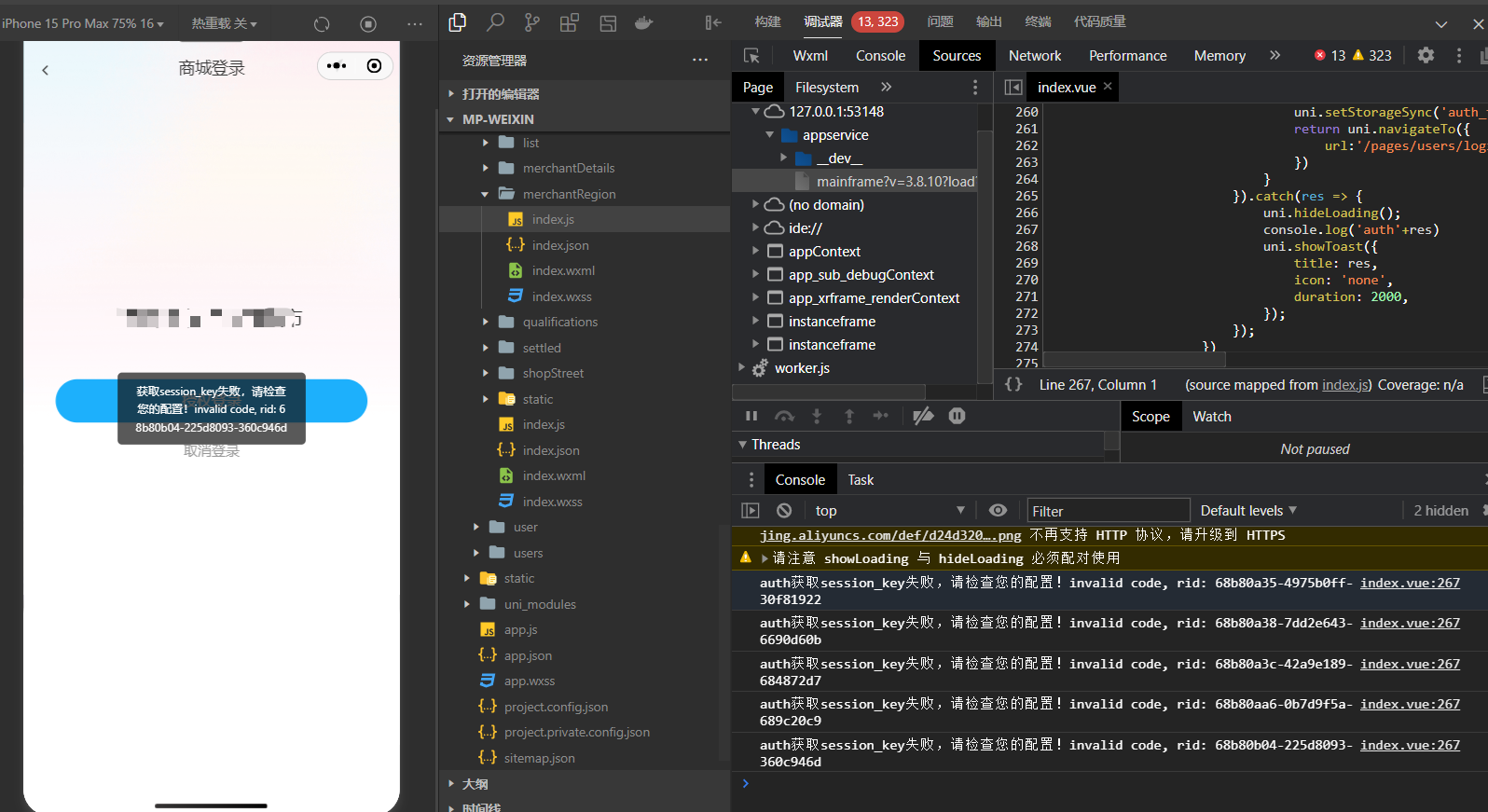The image size is (1488, 812).
Task: Click the simulator refresh icon
Action: pyautogui.click(x=322, y=23)
